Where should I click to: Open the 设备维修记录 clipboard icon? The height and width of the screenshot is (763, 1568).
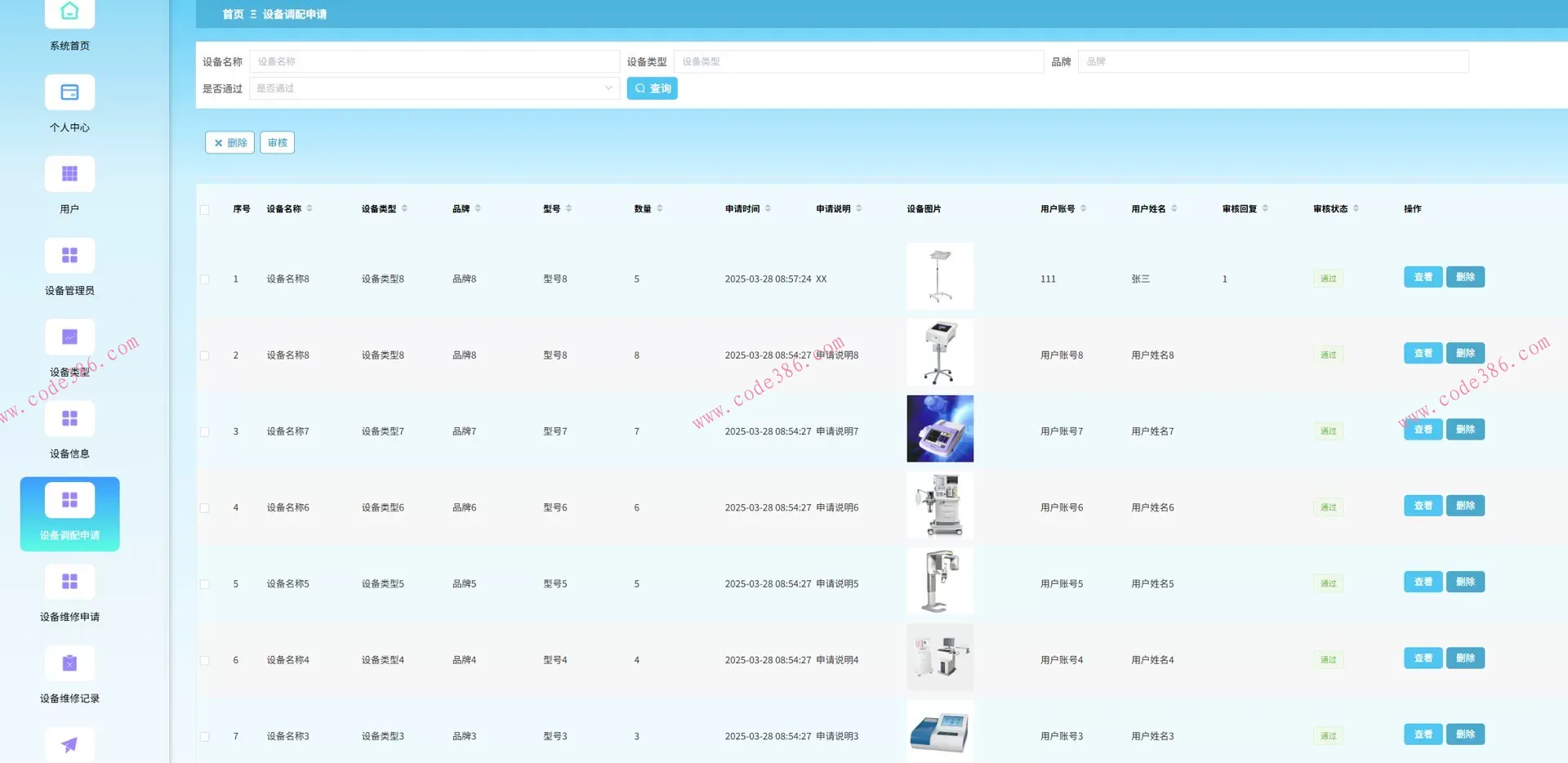point(69,663)
